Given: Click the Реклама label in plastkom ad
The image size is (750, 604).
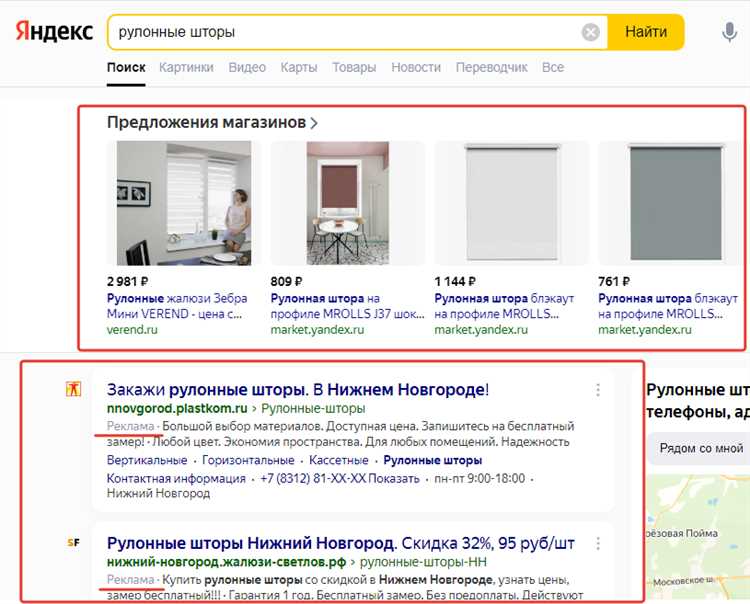Looking at the screenshot, I should click(130, 426).
